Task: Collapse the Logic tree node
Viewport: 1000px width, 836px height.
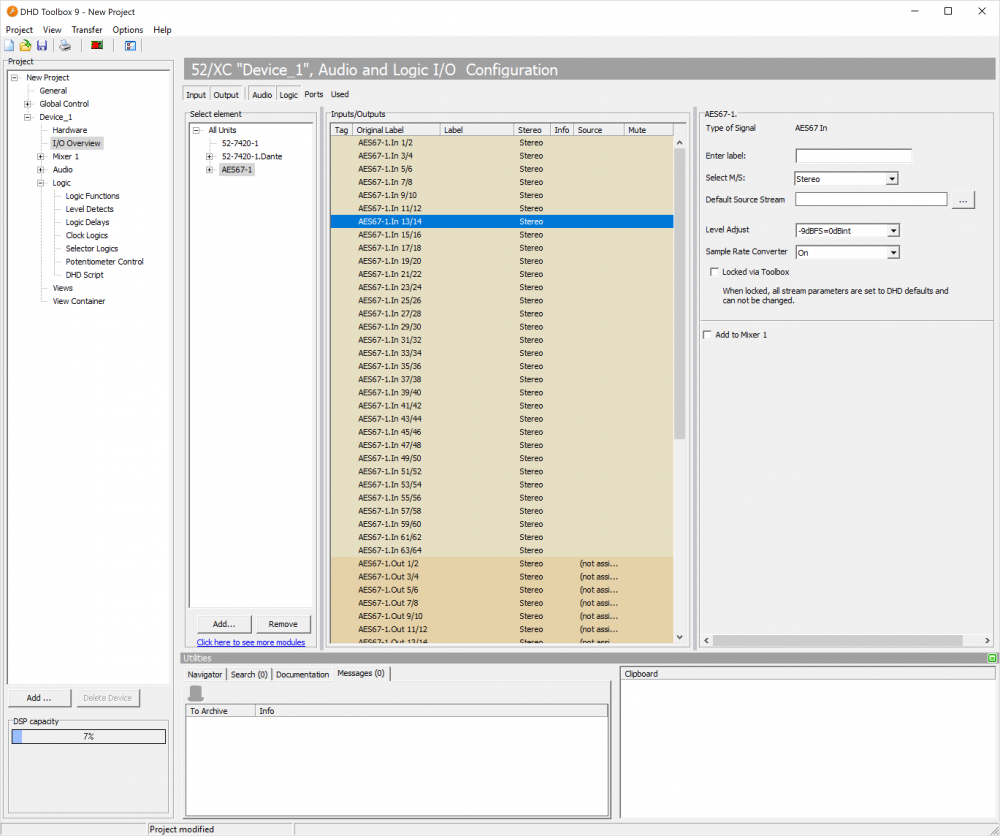Action: click(x=41, y=183)
